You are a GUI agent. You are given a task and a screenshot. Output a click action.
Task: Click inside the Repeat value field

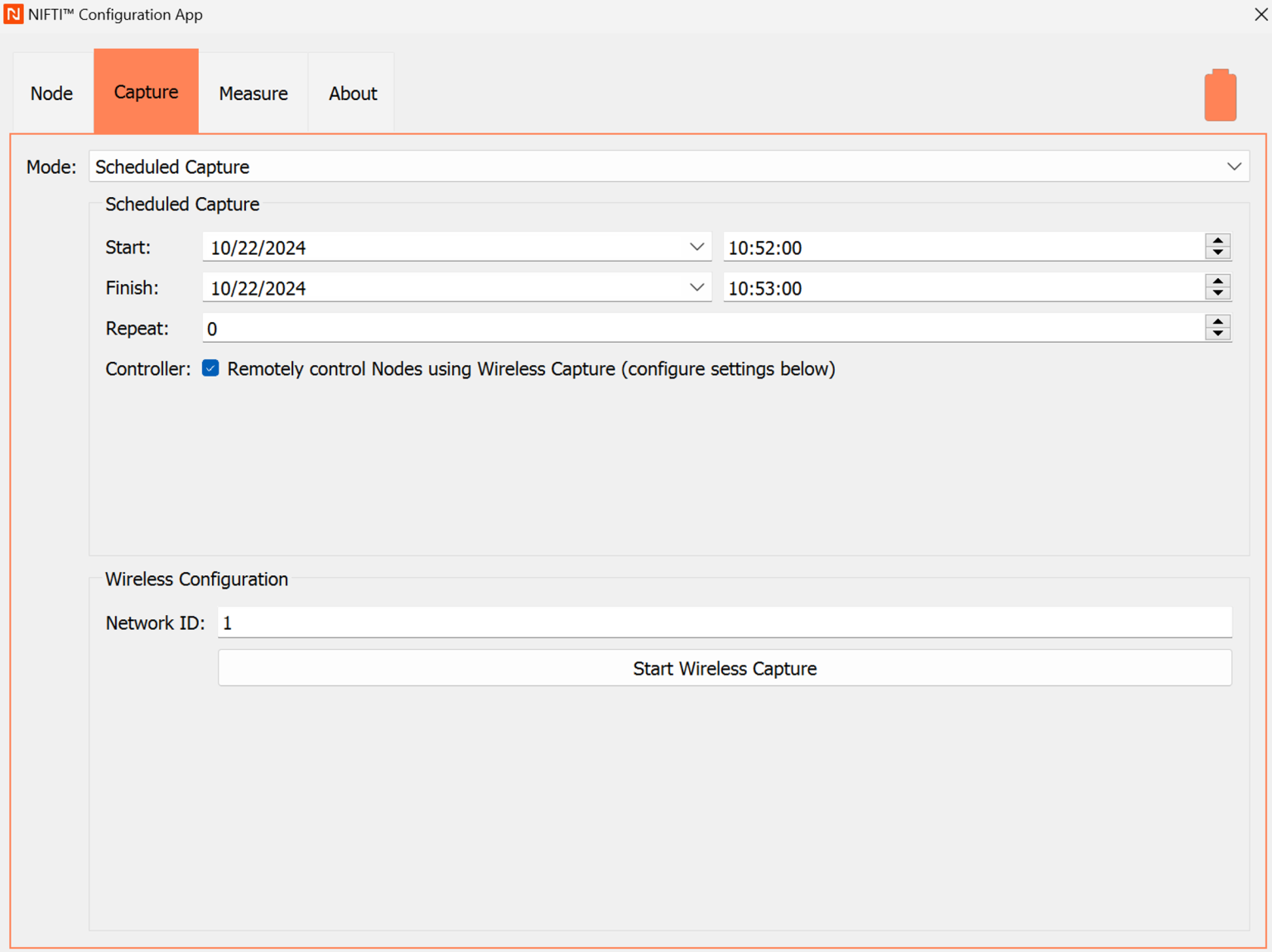point(703,328)
